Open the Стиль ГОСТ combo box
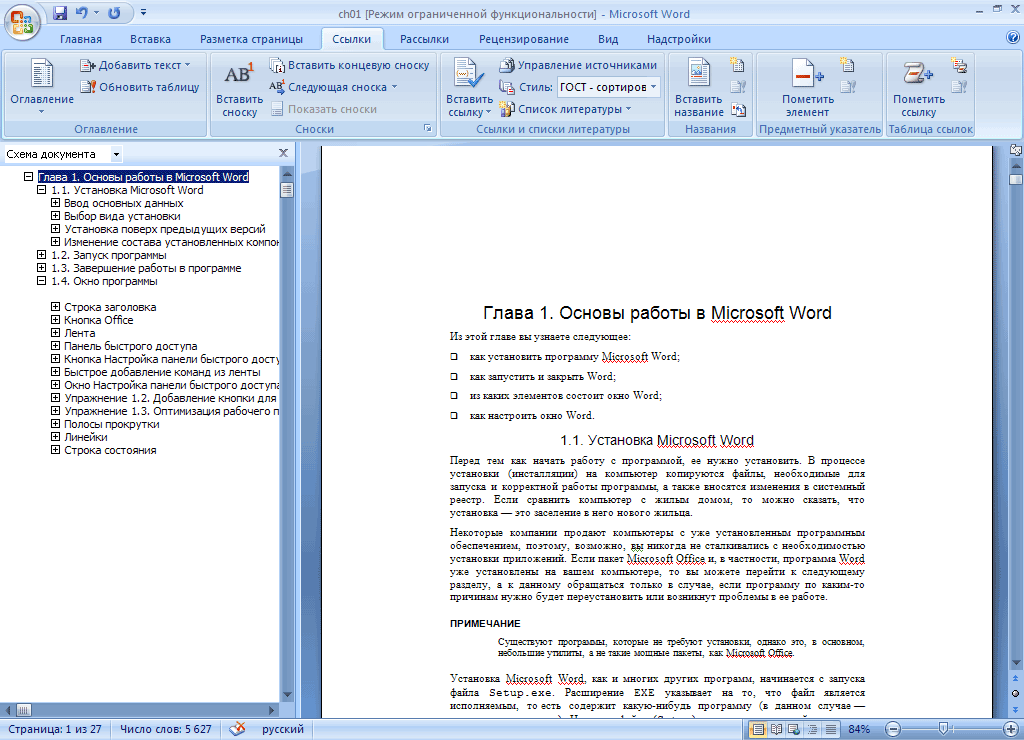Viewport: 1024px width, 740px height. [x=608, y=87]
